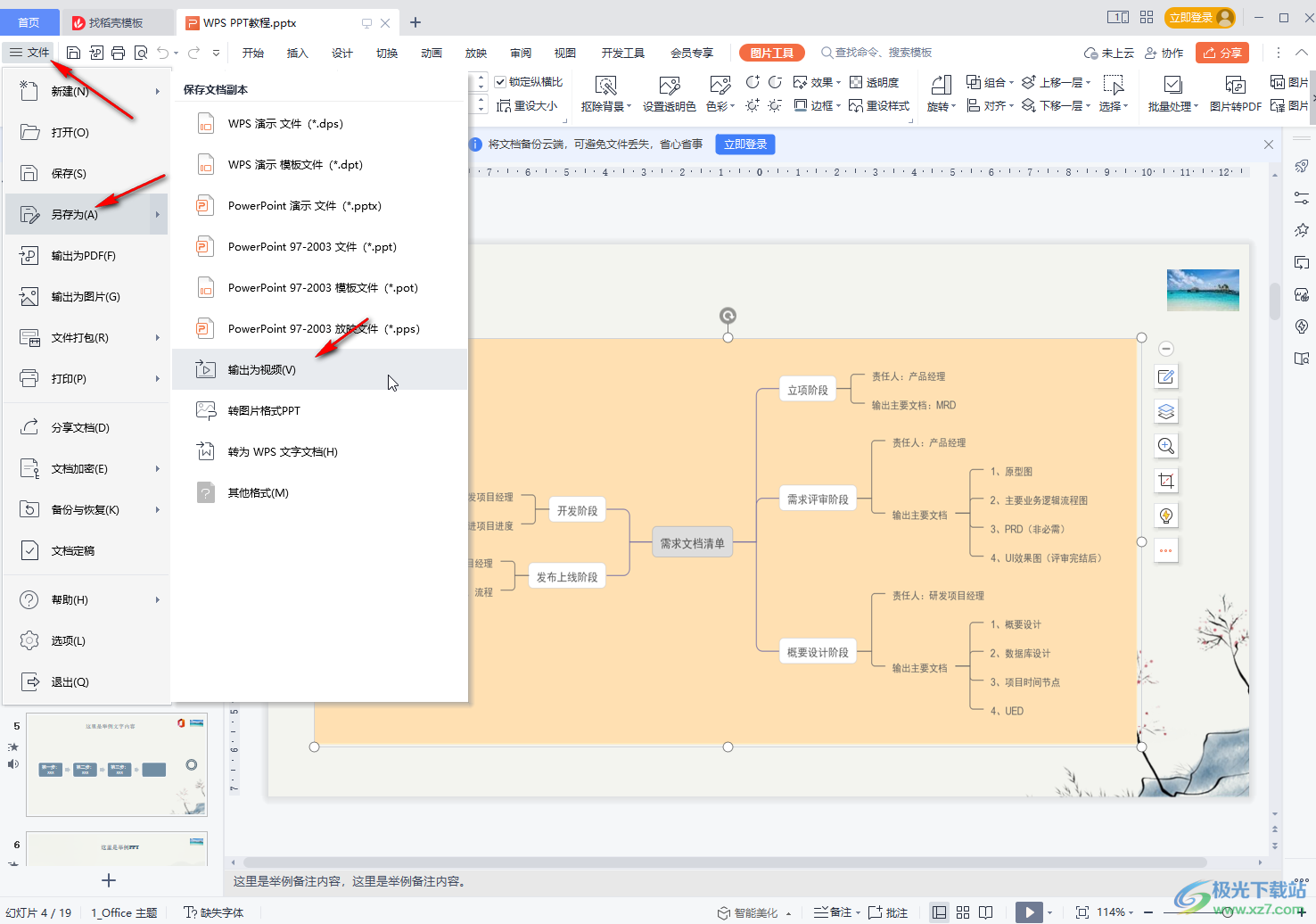The width and height of the screenshot is (1316, 924).
Task: Click the Save icon in quick access toolbar
Action: pos(74,53)
